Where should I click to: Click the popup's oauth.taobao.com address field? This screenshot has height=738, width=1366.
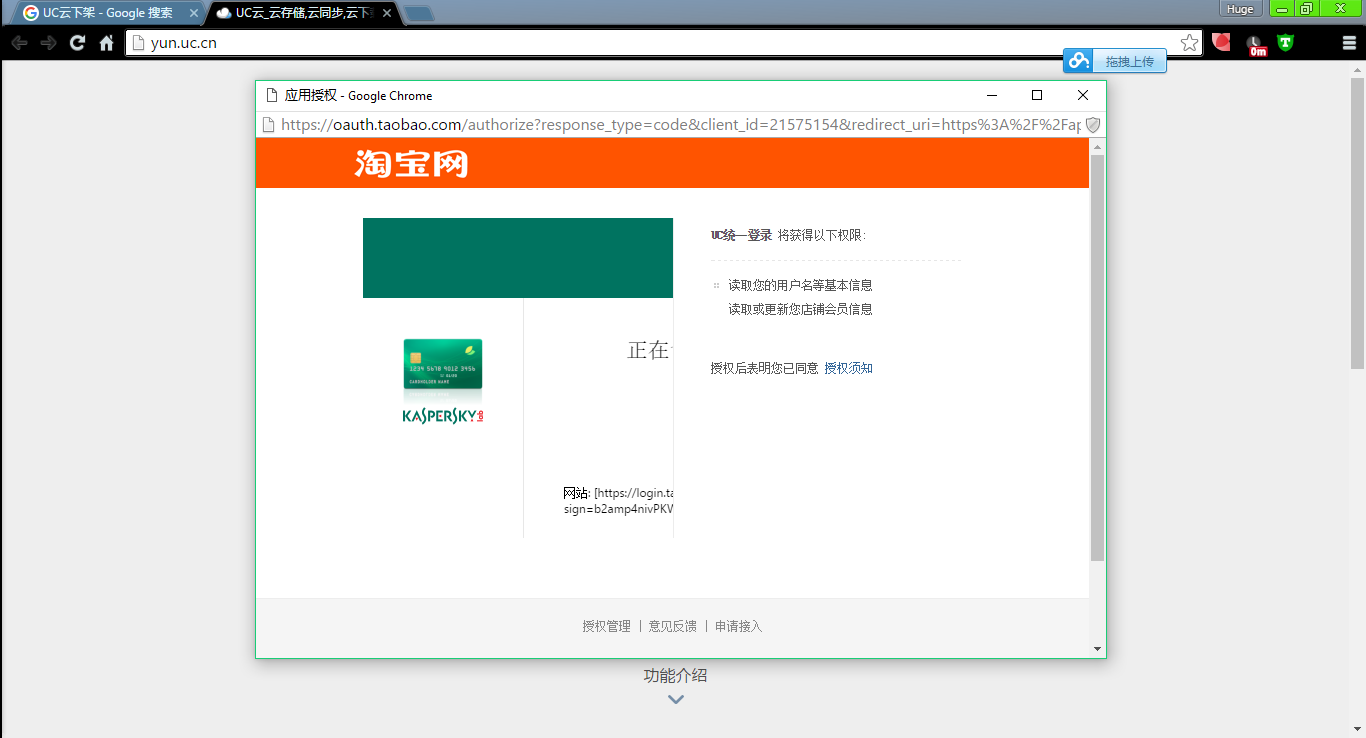click(x=680, y=125)
